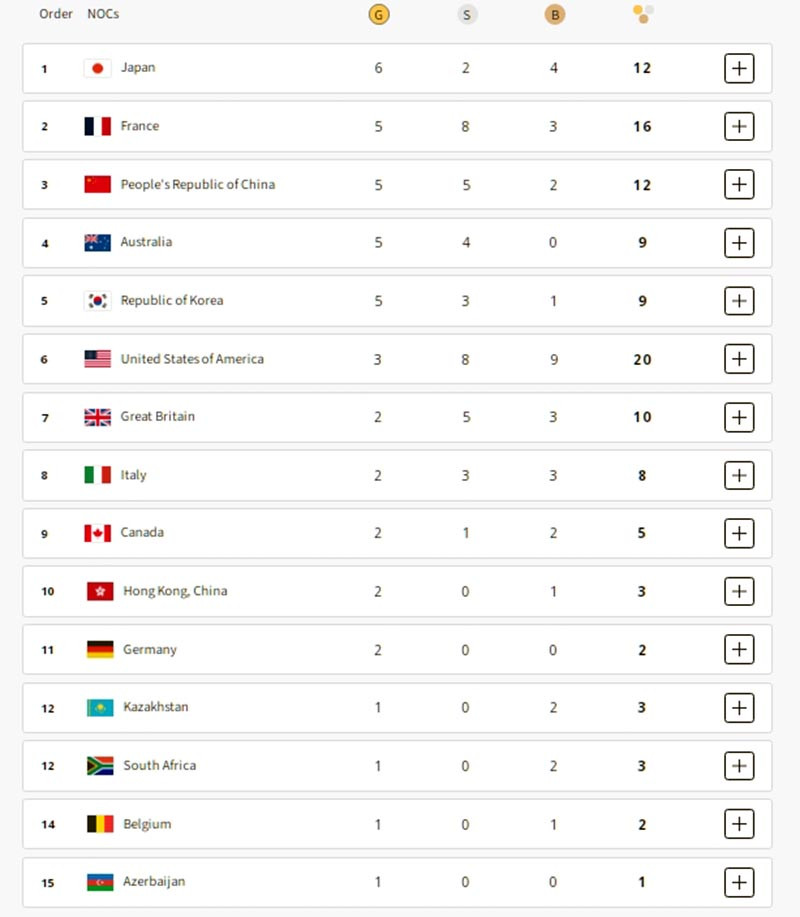Click the Republic of Korea flag
This screenshot has width=800, height=917.
click(97, 300)
